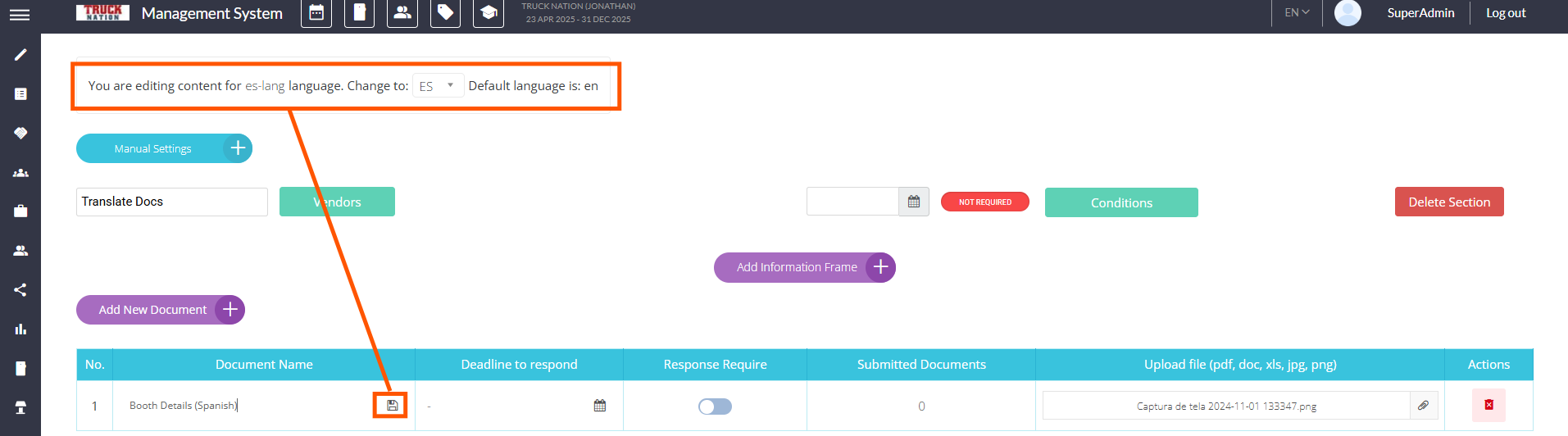Save document name with floppy disk icon
The width and height of the screenshot is (1568, 436).
pos(393,406)
